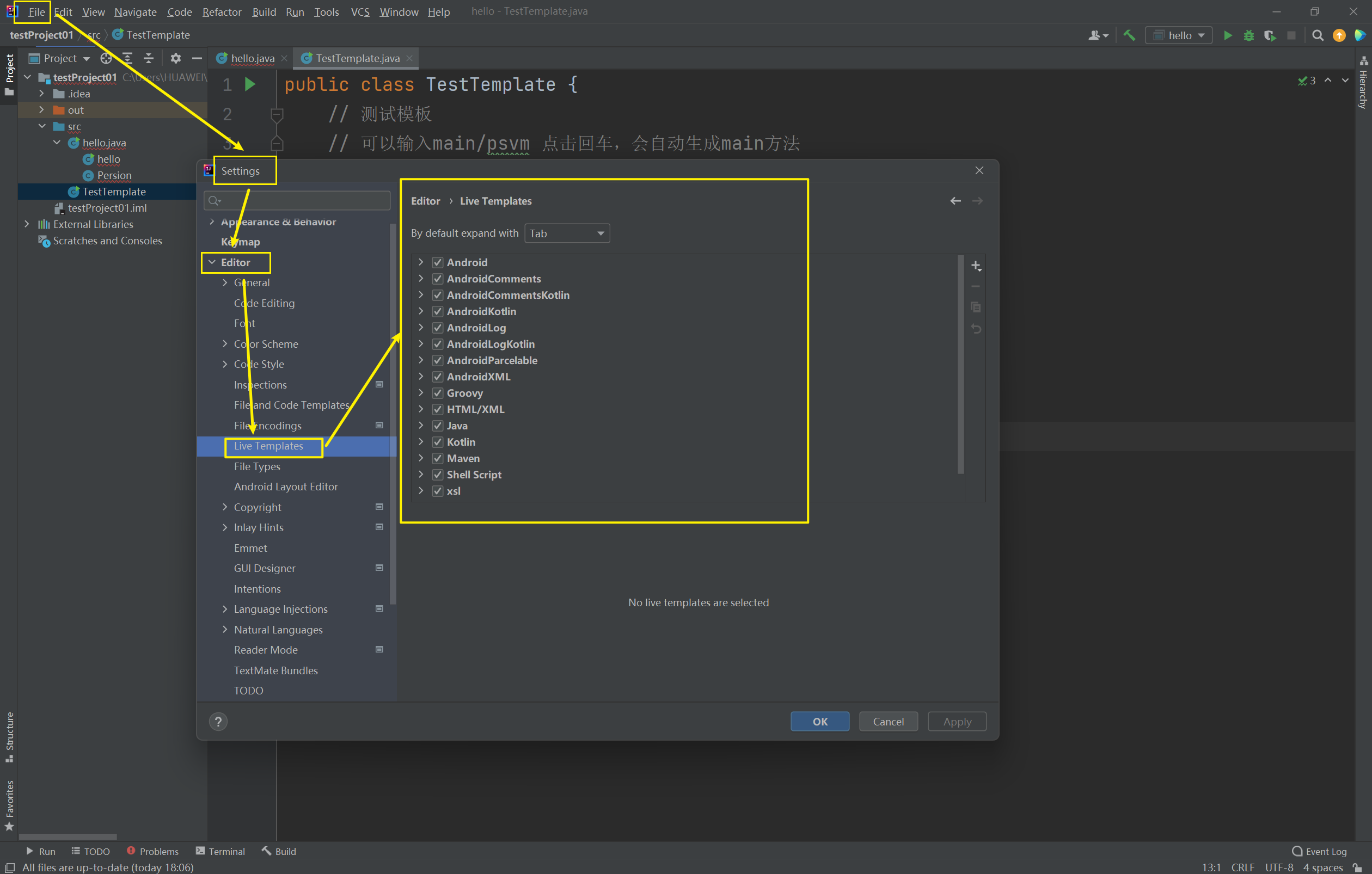1372x874 pixels.
Task: Click the green Run button in toolbar
Action: (1227, 35)
